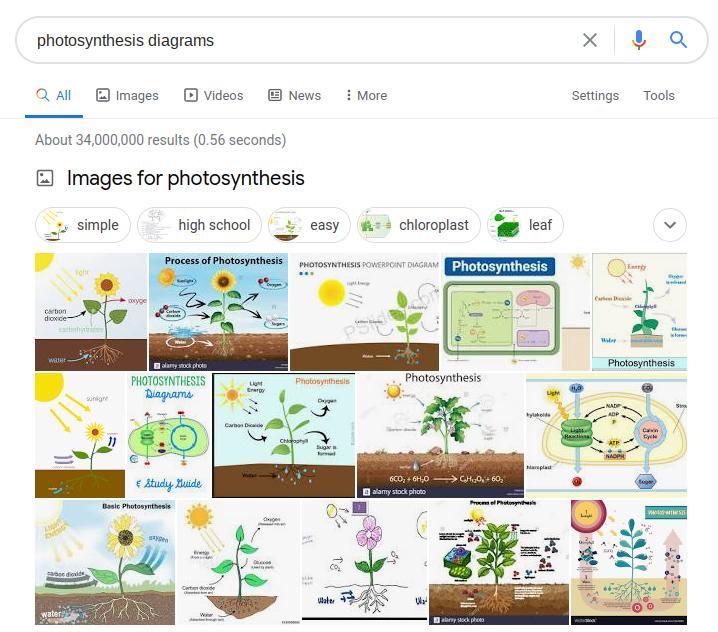The image size is (718, 632).
Task: Click the blue magnifier search icon
Action: click(x=678, y=40)
